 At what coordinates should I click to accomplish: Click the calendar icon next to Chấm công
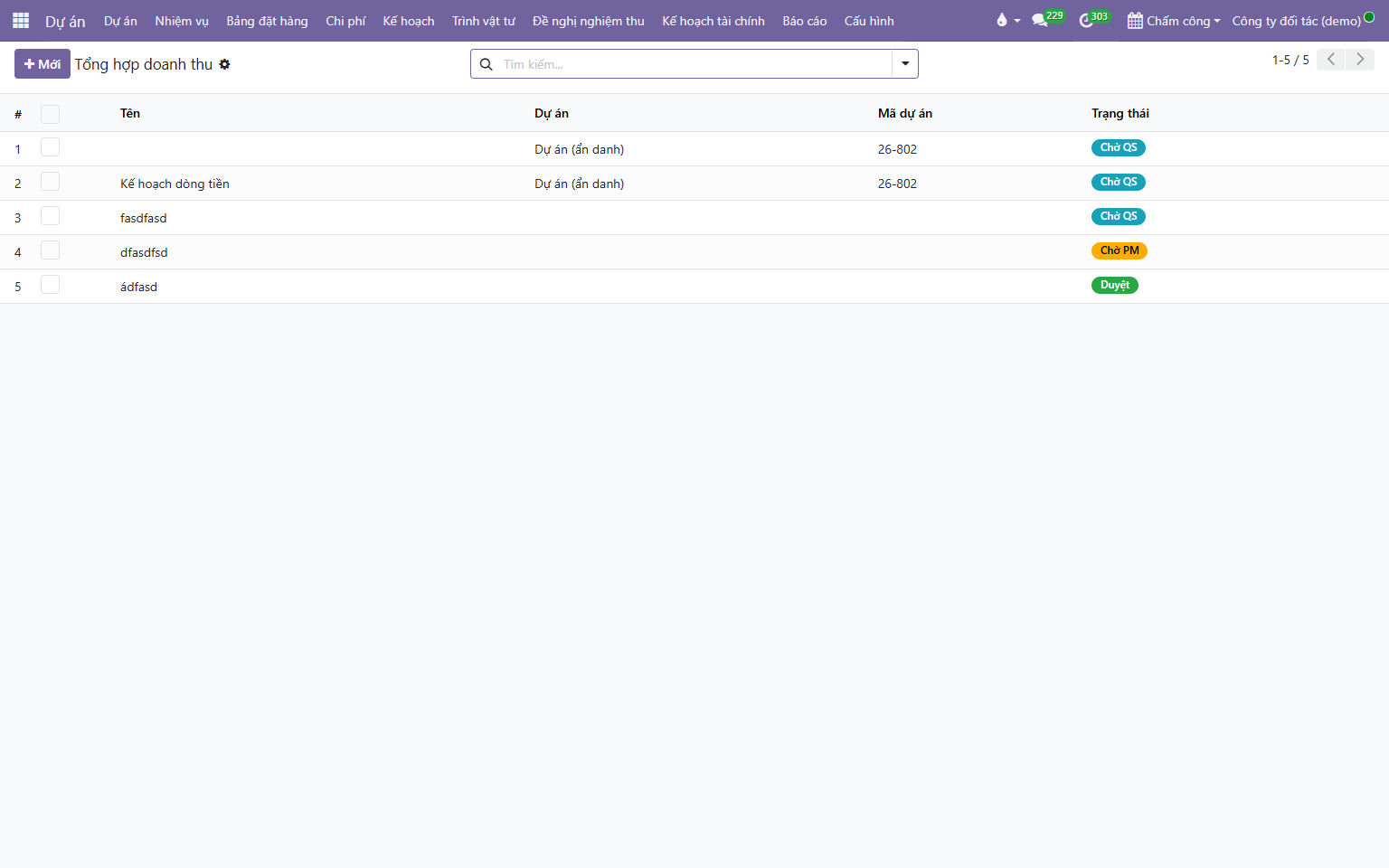point(1135,21)
